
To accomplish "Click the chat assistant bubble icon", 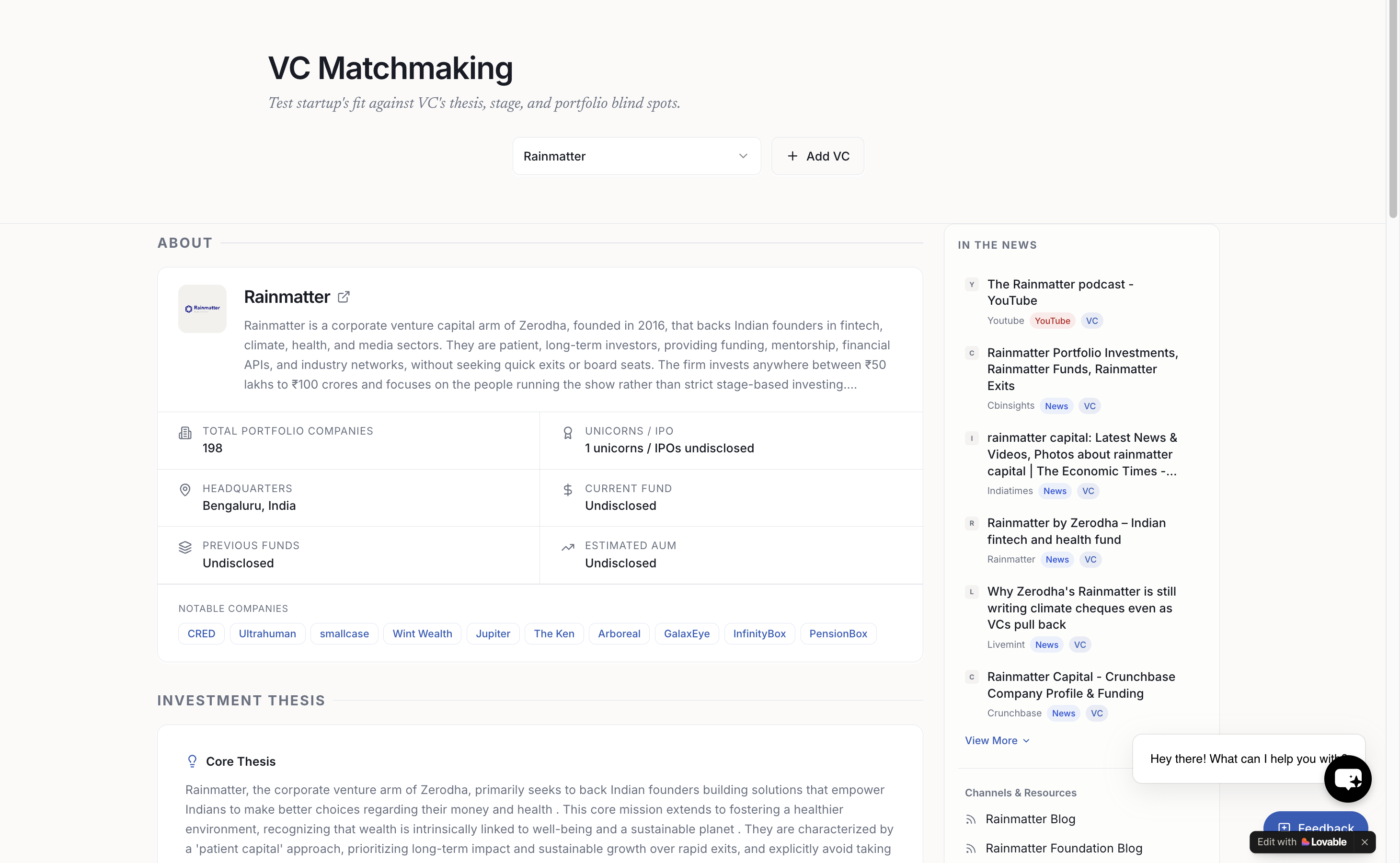I will click(1348, 779).
